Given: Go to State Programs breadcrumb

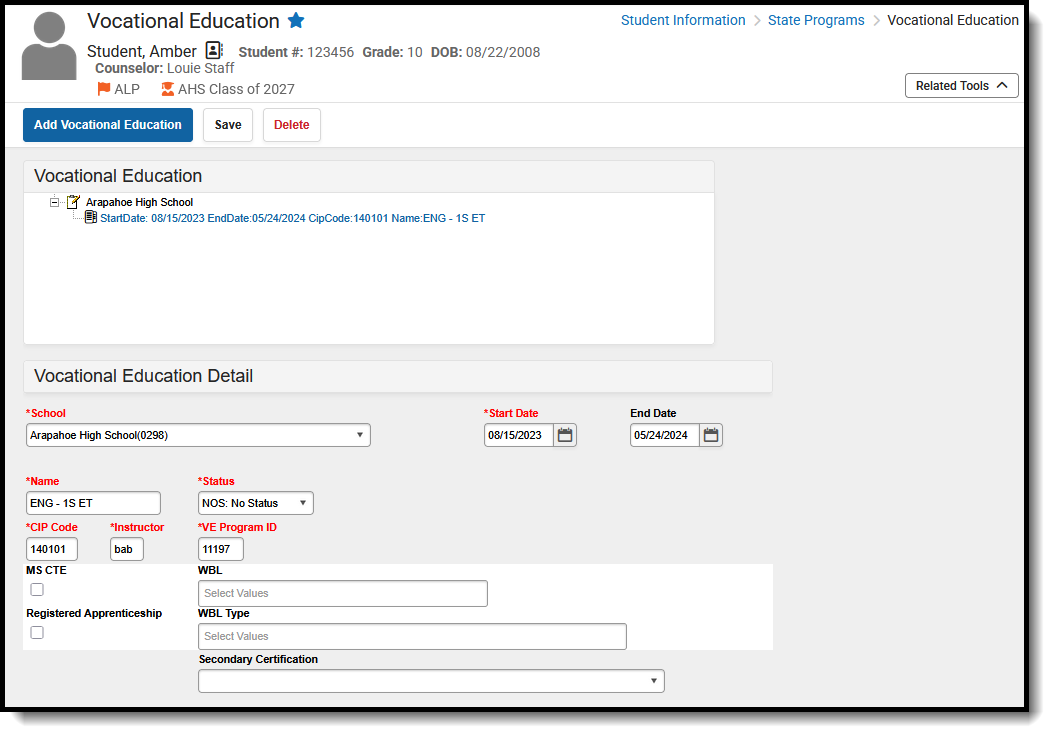Looking at the screenshot, I should [x=816, y=20].
